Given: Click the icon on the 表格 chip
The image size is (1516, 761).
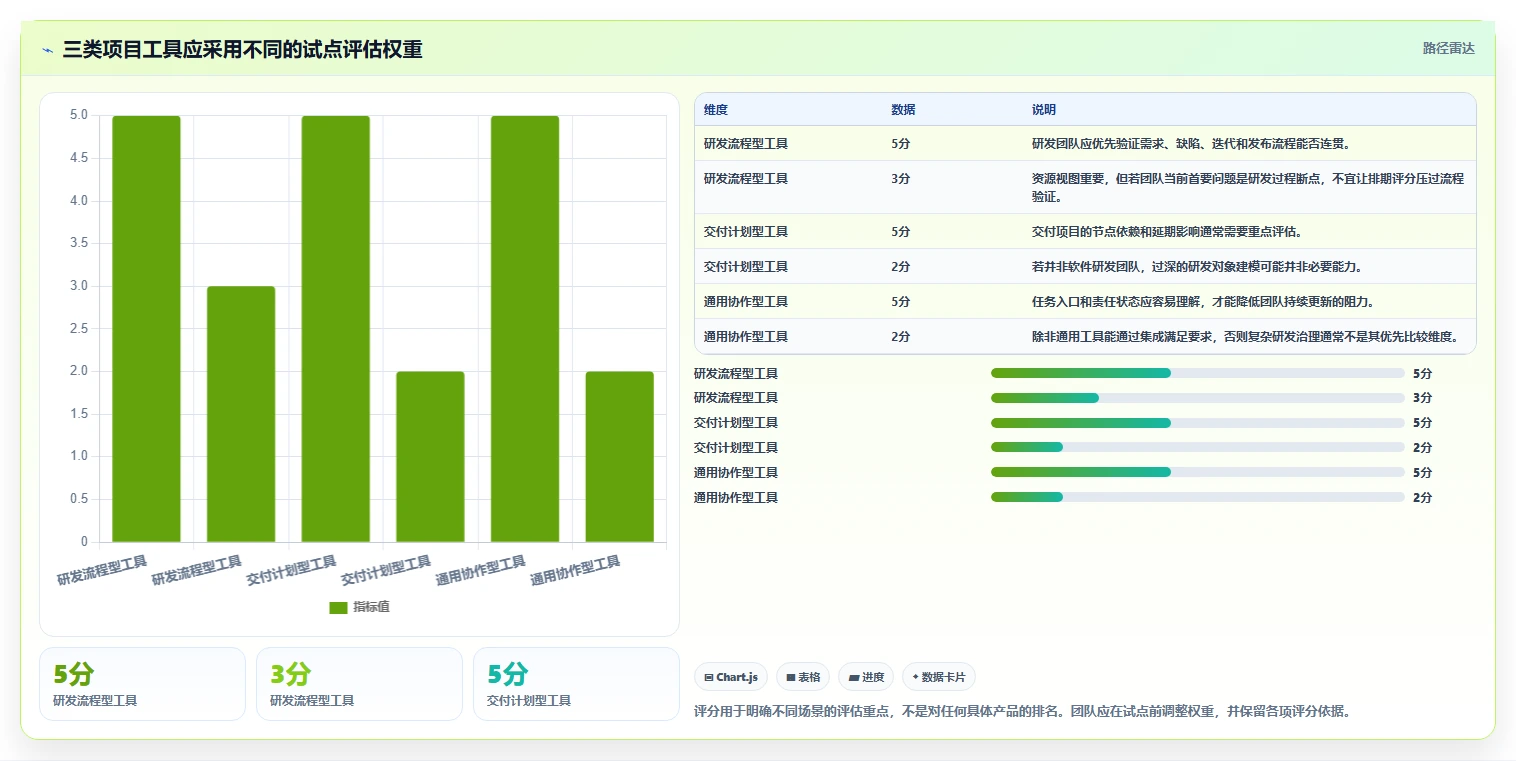Looking at the screenshot, I should 791,677.
